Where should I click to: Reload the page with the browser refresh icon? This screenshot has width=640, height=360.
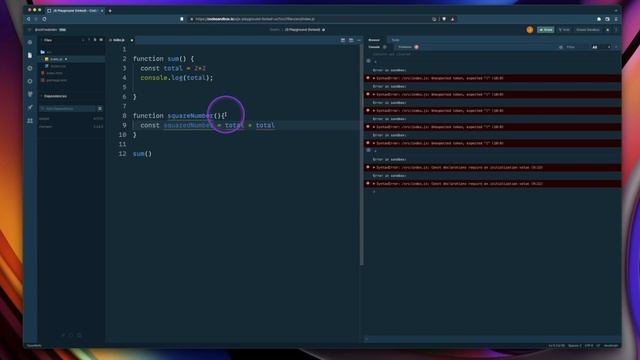click(x=44, y=19)
